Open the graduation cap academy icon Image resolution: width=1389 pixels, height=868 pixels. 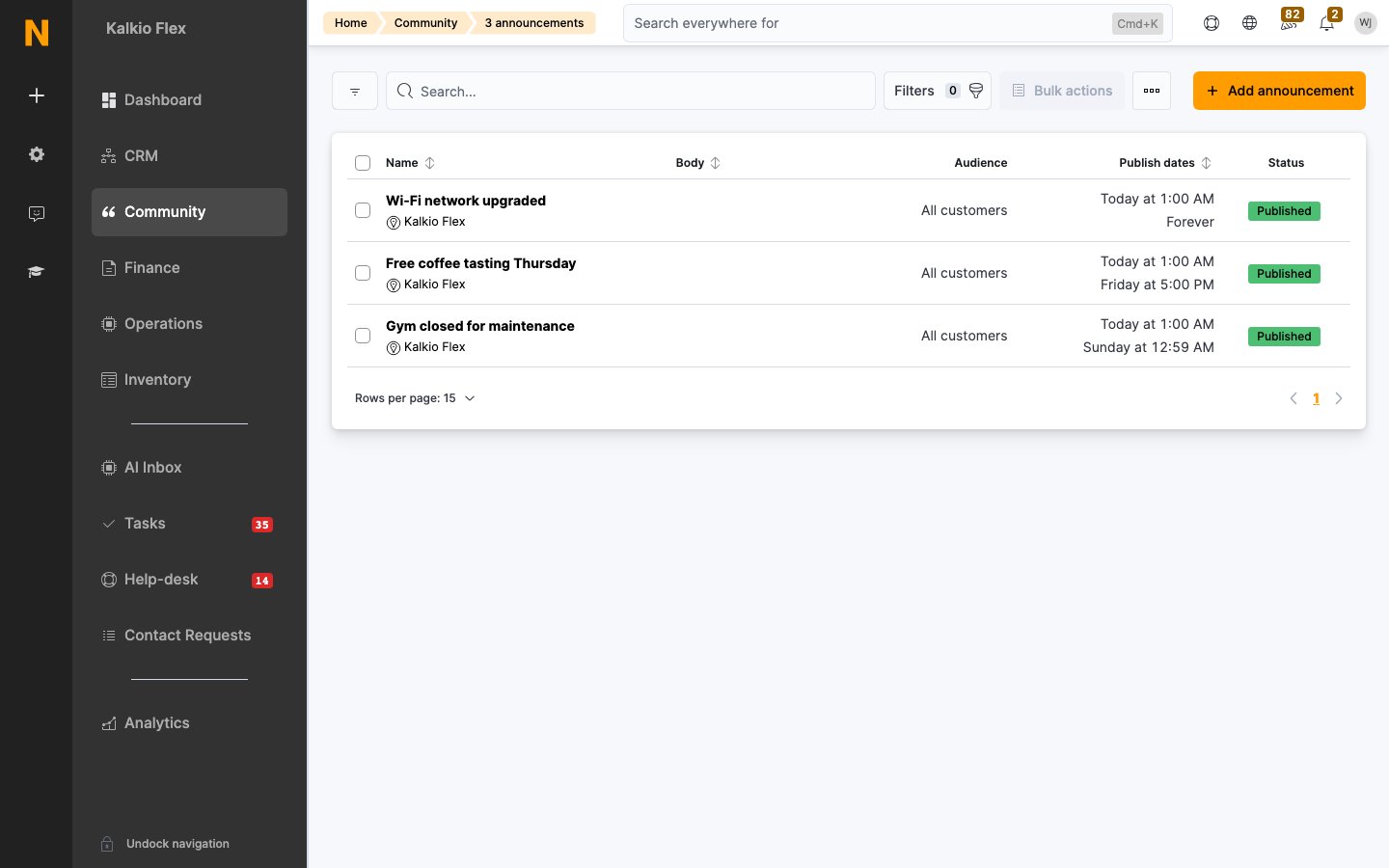pos(36,272)
